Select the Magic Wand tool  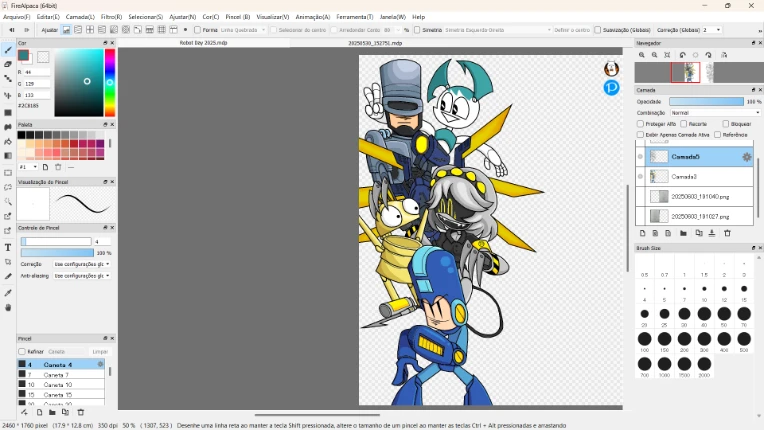coord(8,202)
